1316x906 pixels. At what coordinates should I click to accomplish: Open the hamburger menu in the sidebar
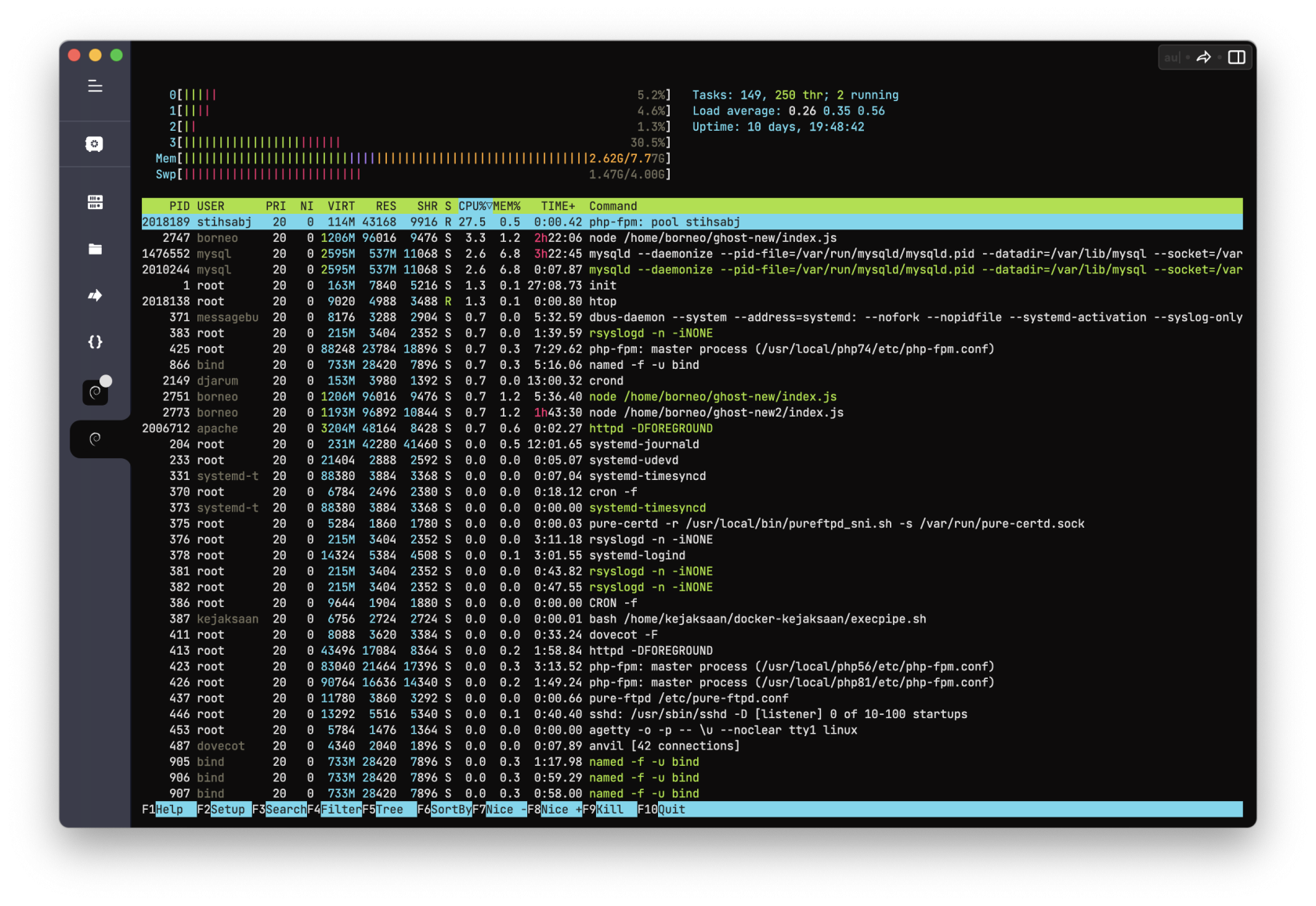tap(95, 86)
